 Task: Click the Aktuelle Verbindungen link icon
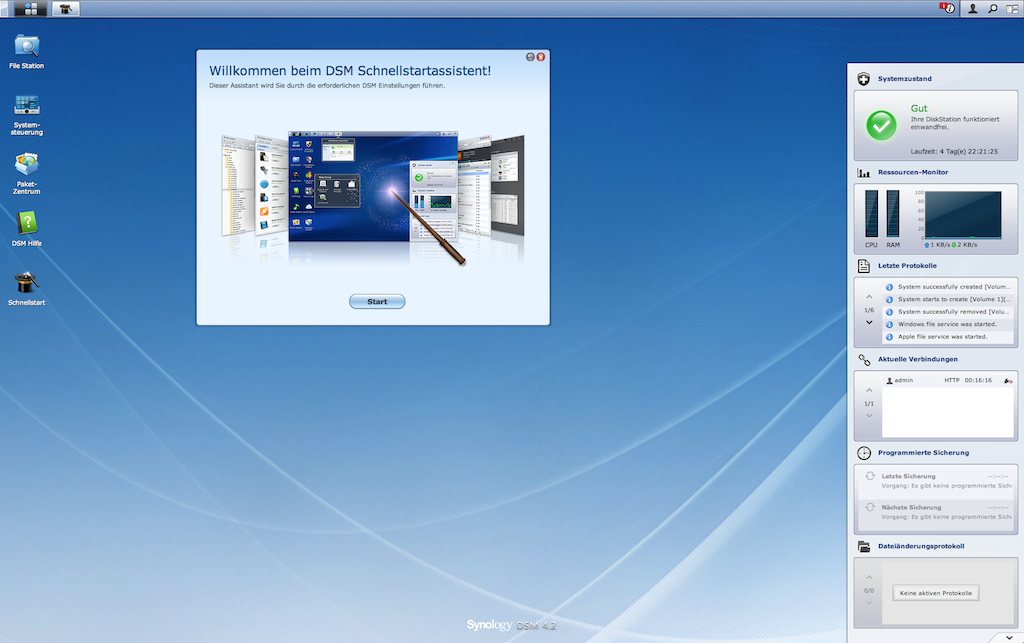[863, 360]
